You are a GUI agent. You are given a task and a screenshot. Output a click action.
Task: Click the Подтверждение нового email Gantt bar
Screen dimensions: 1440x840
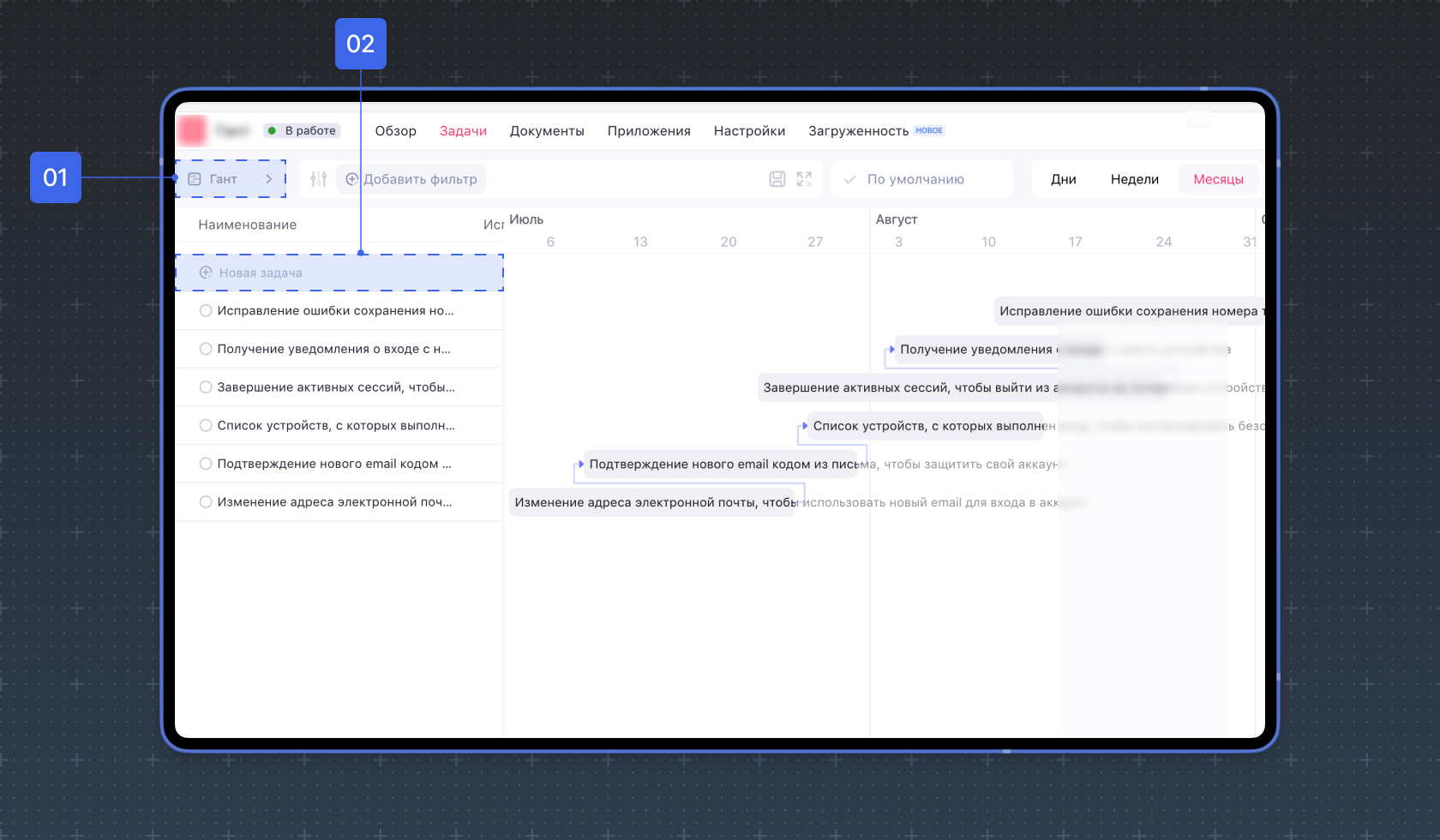[720, 464]
